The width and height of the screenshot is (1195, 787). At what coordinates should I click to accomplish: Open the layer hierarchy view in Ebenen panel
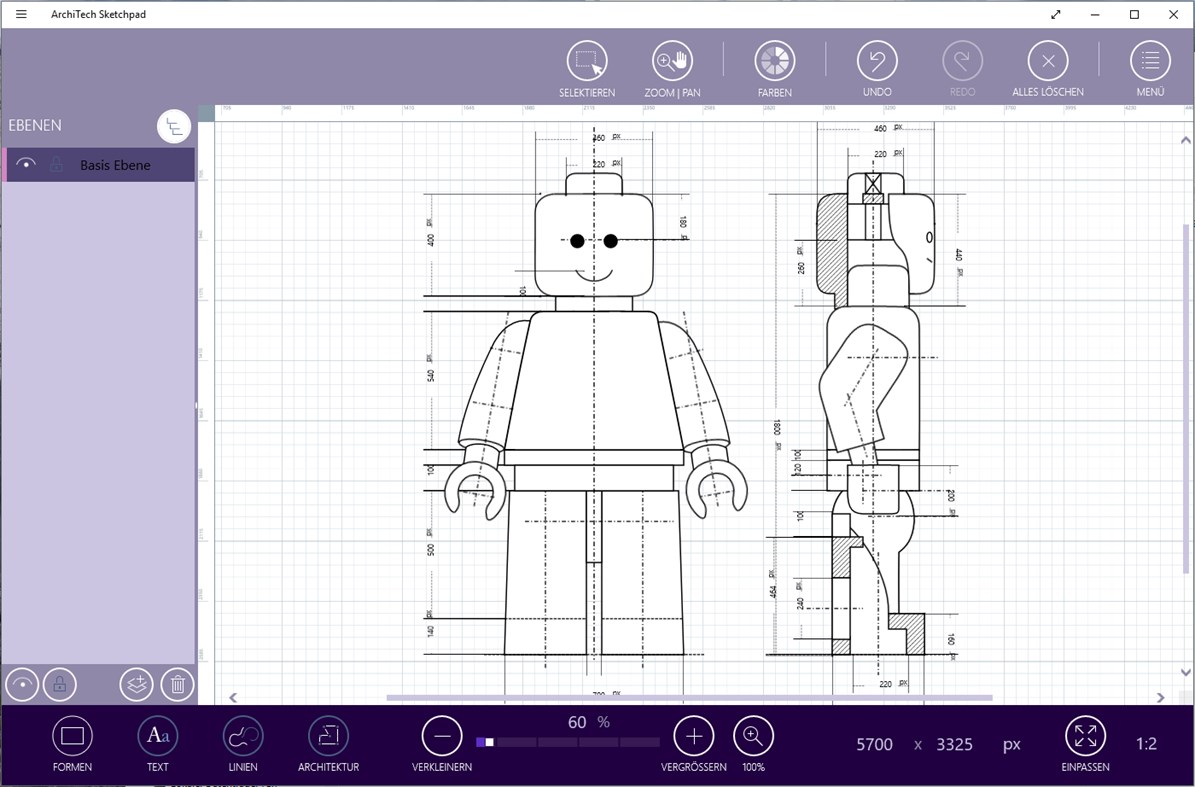click(174, 126)
